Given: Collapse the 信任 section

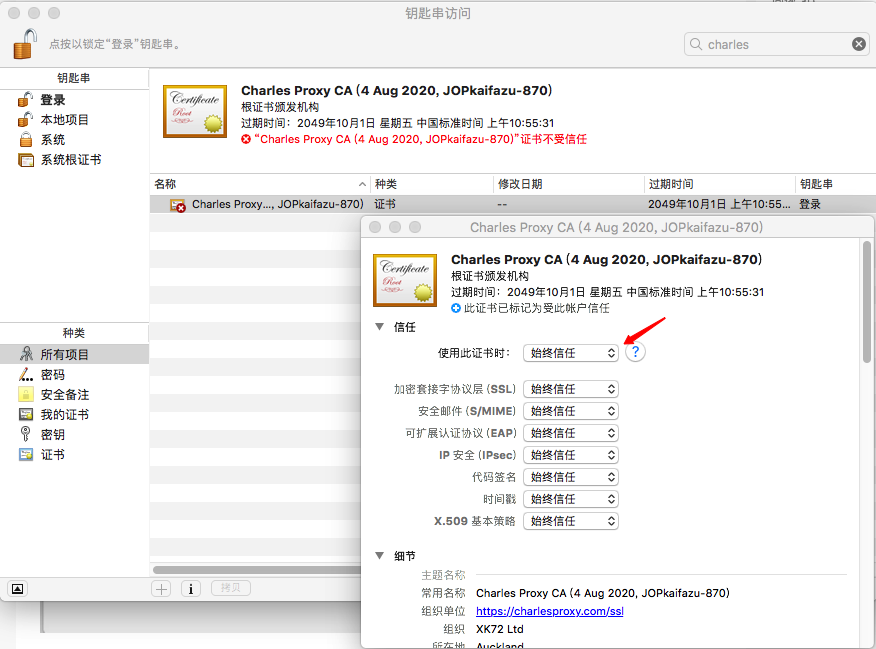Looking at the screenshot, I should 379,327.
